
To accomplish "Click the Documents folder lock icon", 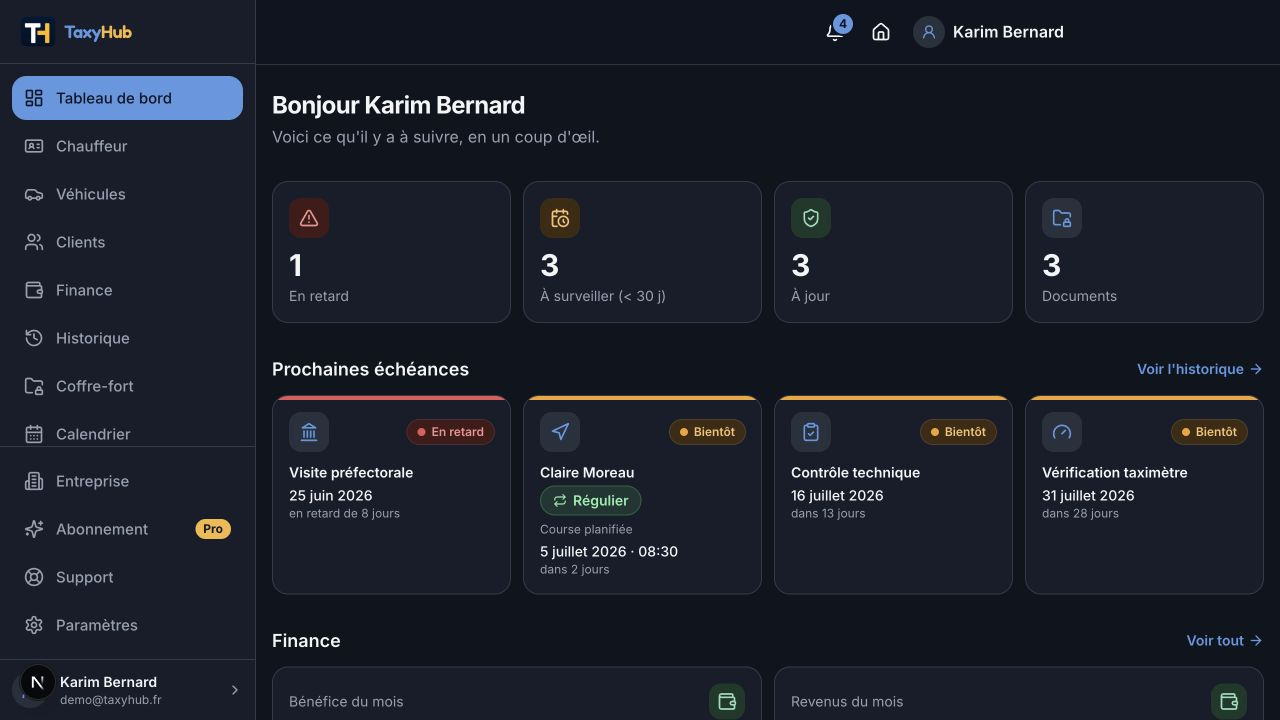I will 1062,218.
